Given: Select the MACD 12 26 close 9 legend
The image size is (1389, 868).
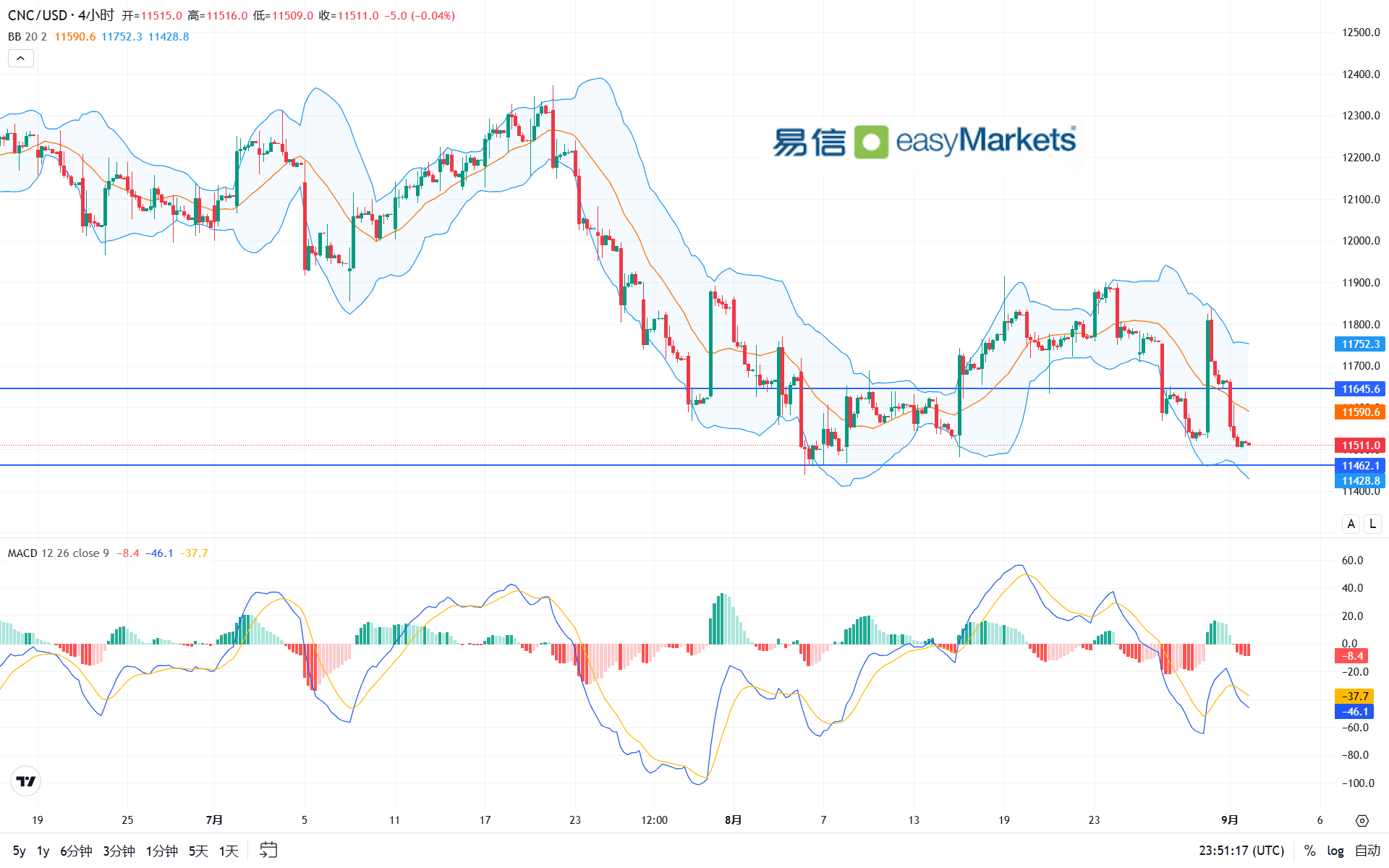Looking at the screenshot, I should (x=59, y=553).
